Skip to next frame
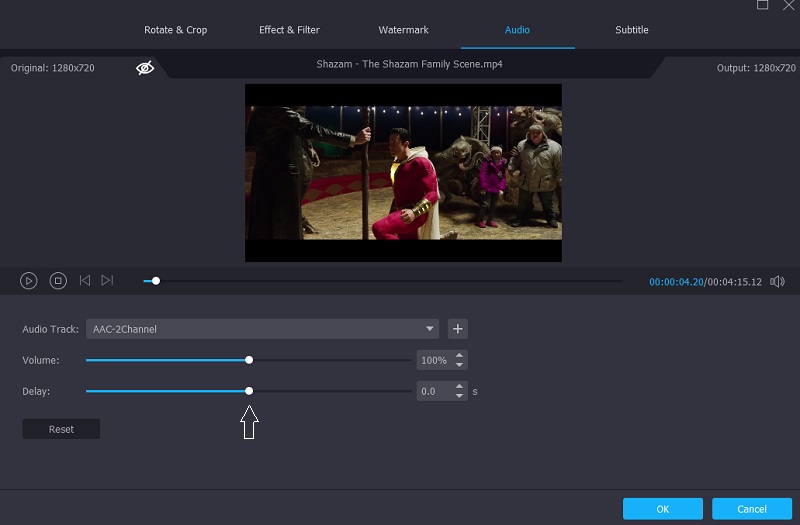Screen dimensions: 800x525 pyautogui.click(x=107, y=281)
